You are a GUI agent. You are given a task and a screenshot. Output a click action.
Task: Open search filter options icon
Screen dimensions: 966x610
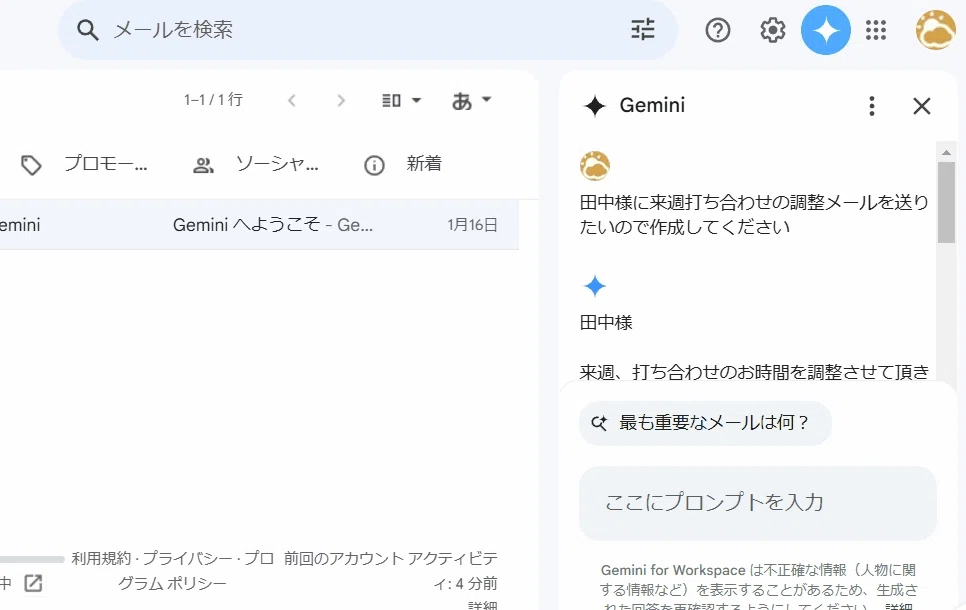tap(643, 30)
